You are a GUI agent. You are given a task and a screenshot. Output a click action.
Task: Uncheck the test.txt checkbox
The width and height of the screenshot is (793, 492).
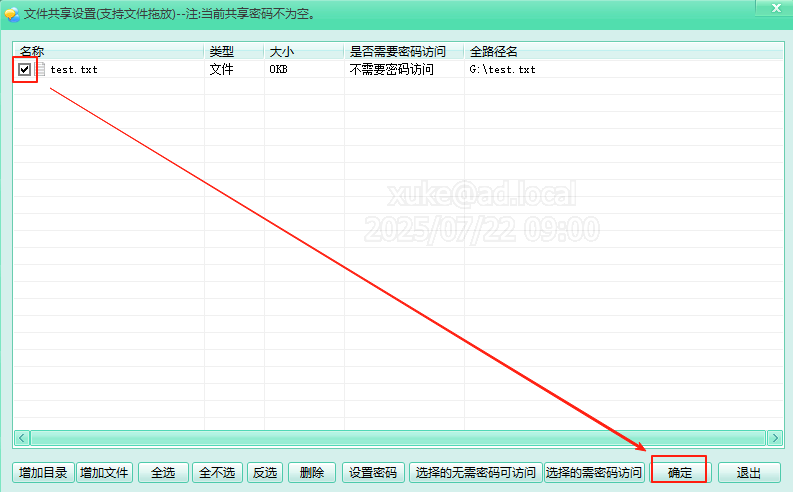click(25, 70)
